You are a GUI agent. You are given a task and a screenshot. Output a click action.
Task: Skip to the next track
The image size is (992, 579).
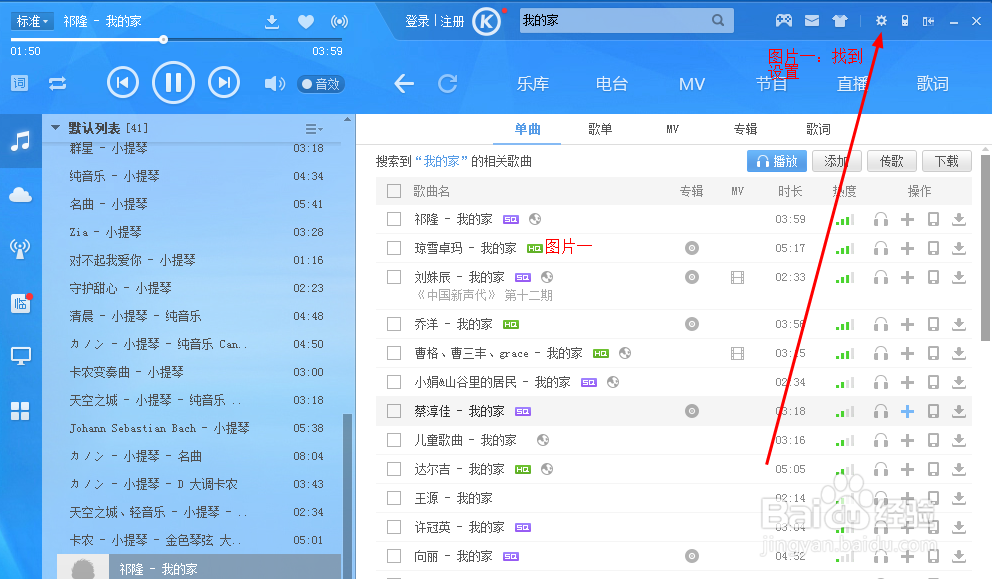pos(224,82)
